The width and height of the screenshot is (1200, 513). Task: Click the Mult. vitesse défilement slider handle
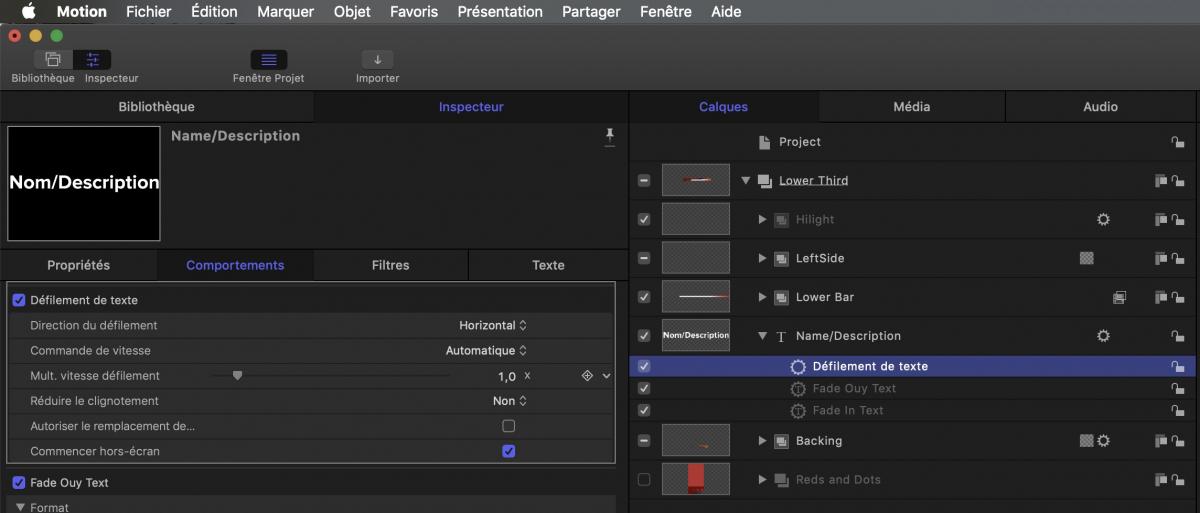[x=237, y=376]
